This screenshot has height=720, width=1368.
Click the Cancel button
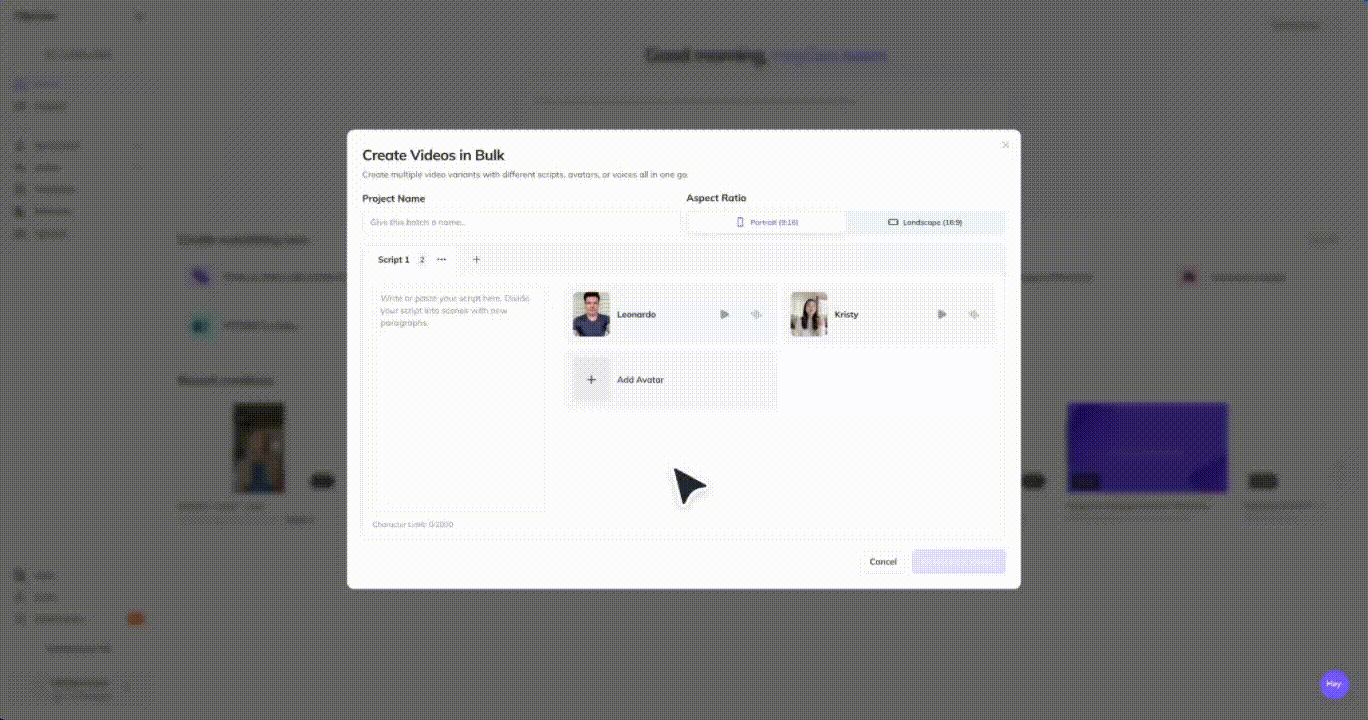[883, 562]
